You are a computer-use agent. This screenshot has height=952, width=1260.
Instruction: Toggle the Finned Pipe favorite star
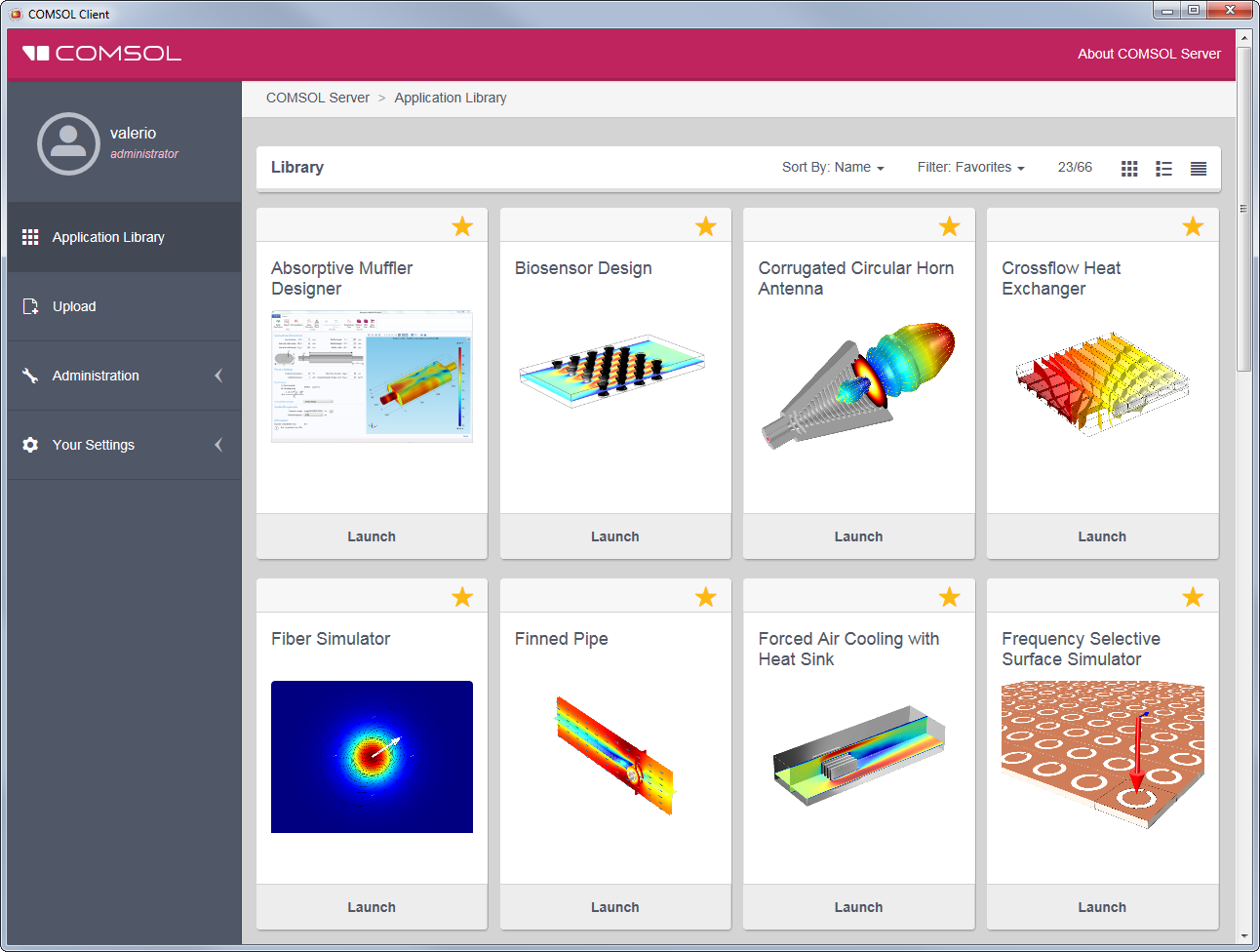706,597
